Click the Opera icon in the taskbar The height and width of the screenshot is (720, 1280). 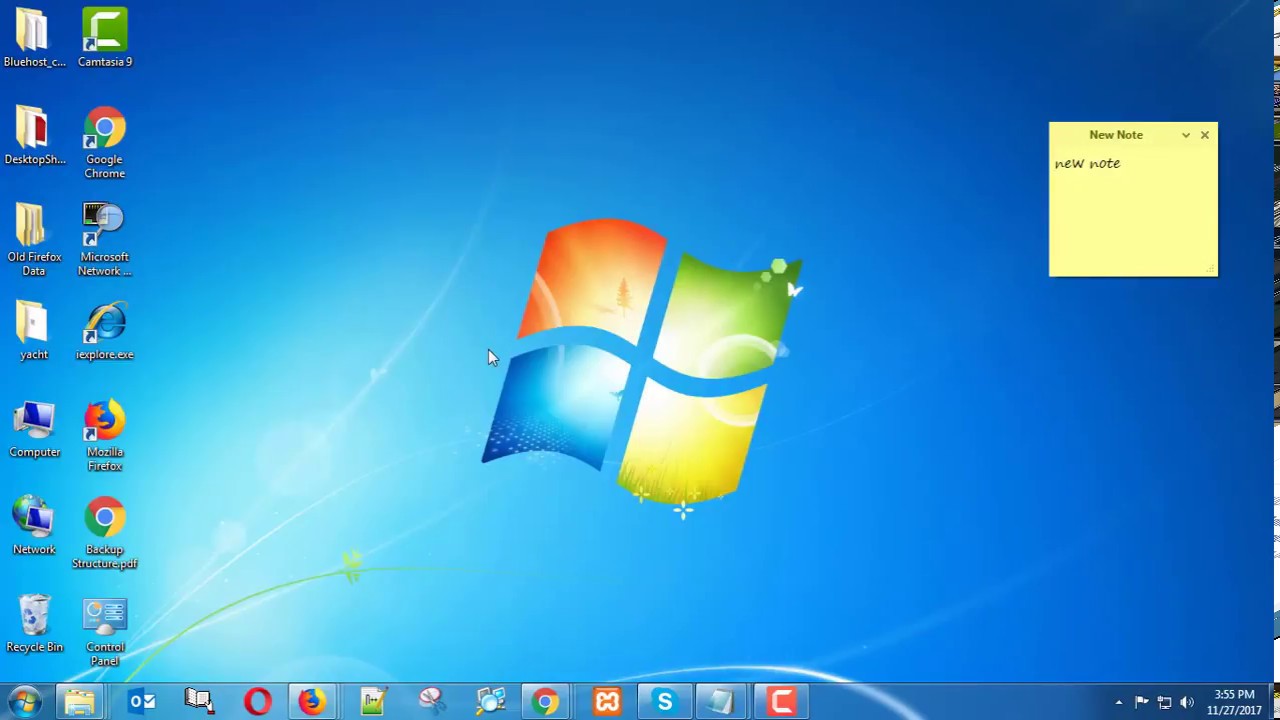(x=257, y=701)
